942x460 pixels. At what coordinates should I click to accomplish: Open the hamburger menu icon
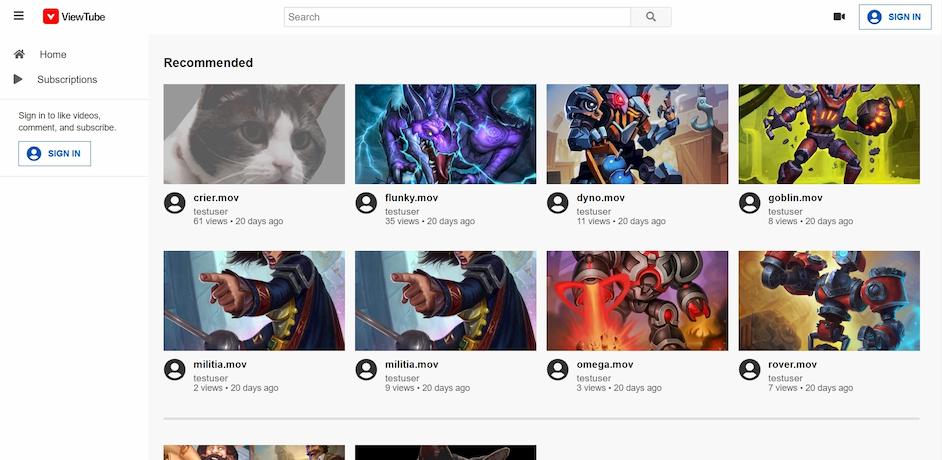[19, 16]
